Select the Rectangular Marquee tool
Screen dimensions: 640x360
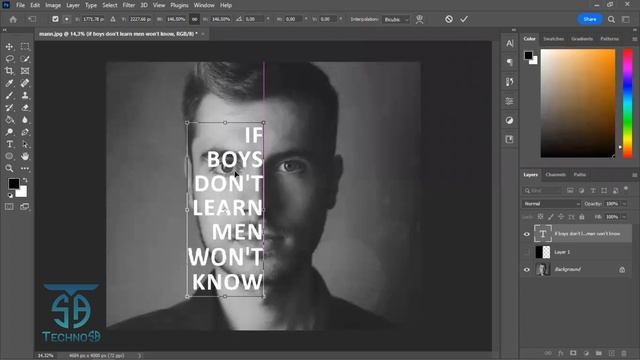click(x=25, y=47)
